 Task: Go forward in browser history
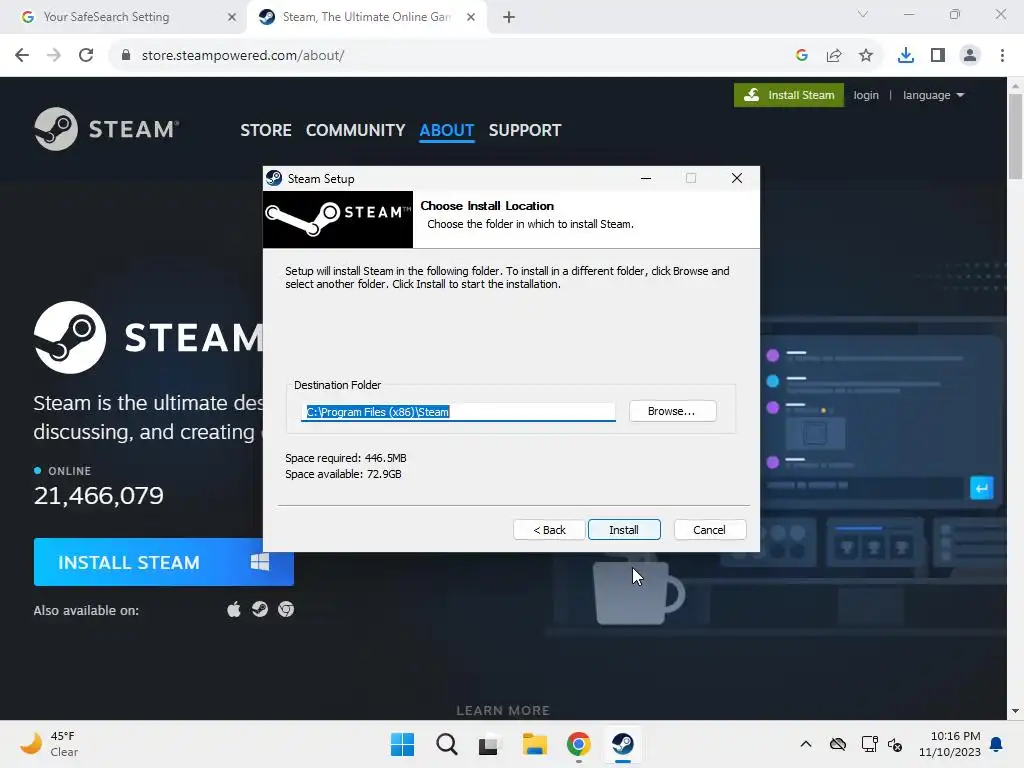54,55
